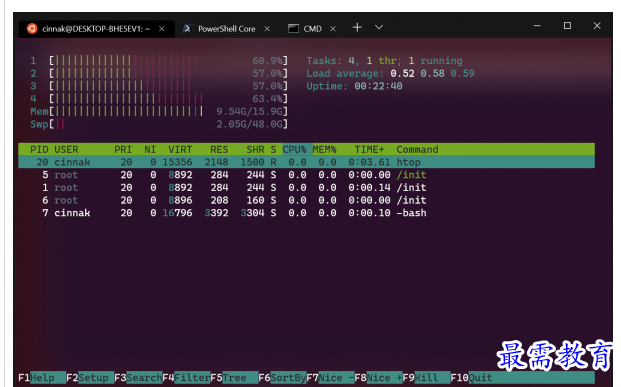Sort by the CPU% column header
Image resolution: width=621 pixels, height=387 pixels.
point(294,149)
